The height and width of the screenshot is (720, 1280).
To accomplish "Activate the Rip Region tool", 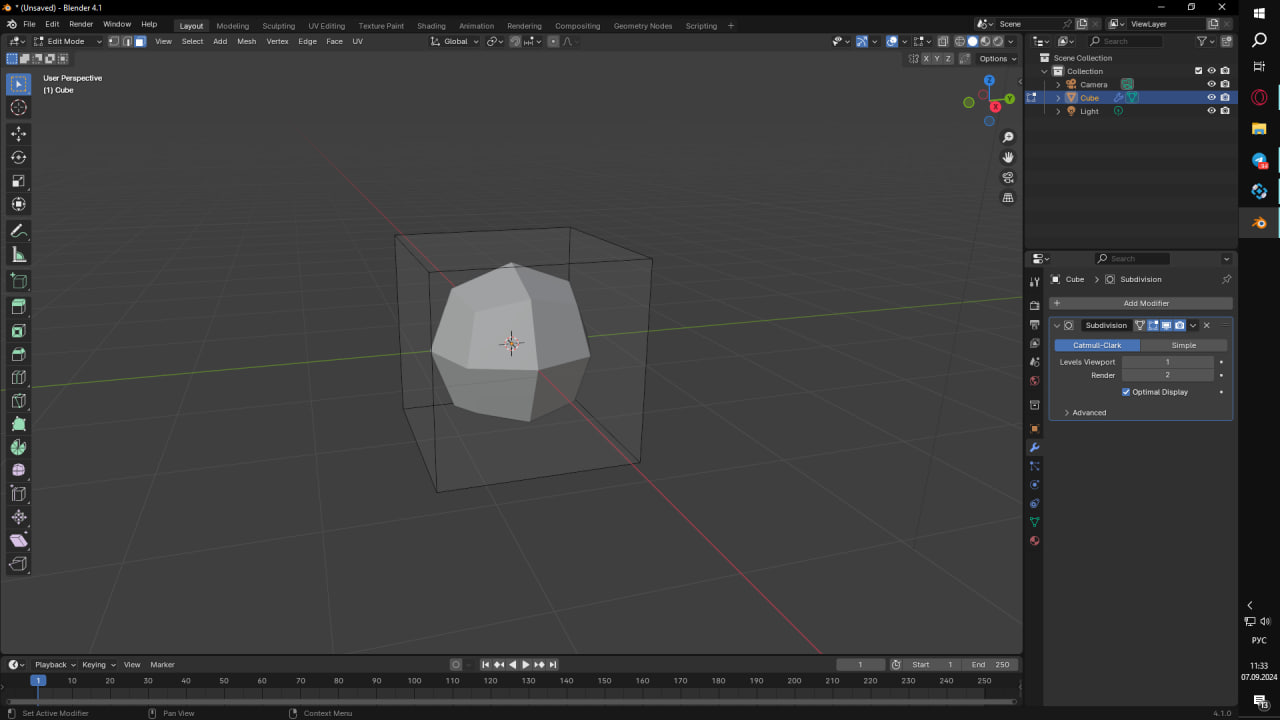I will (x=19, y=564).
